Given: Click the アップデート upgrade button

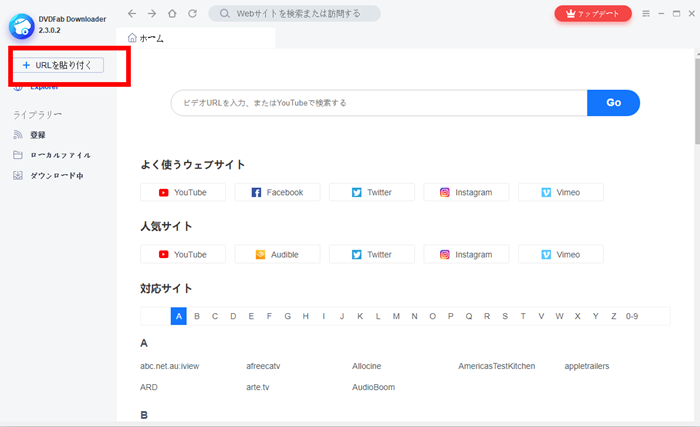Looking at the screenshot, I should click(593, 13).
